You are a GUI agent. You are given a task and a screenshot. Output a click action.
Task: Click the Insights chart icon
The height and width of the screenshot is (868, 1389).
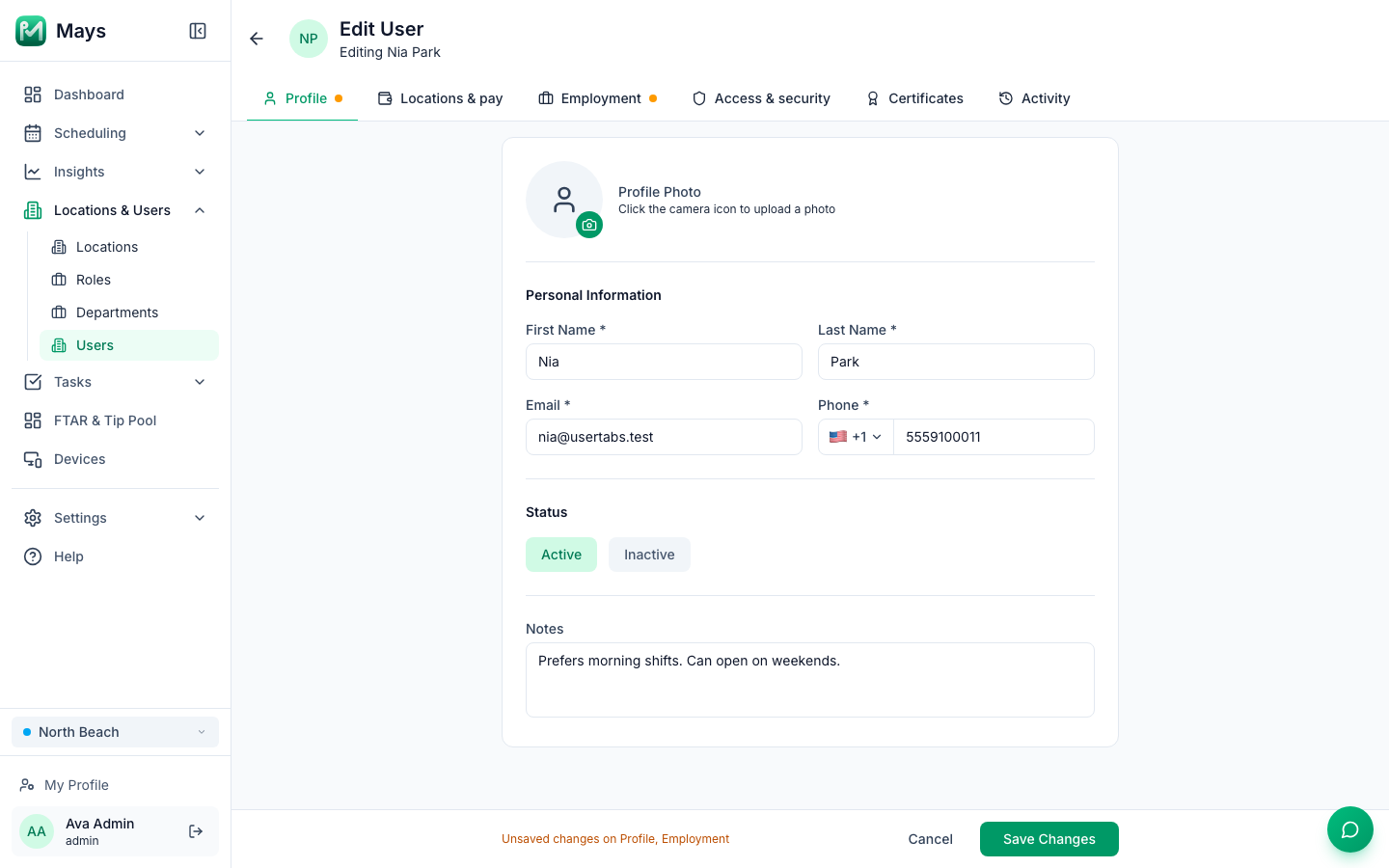(33, 172)
